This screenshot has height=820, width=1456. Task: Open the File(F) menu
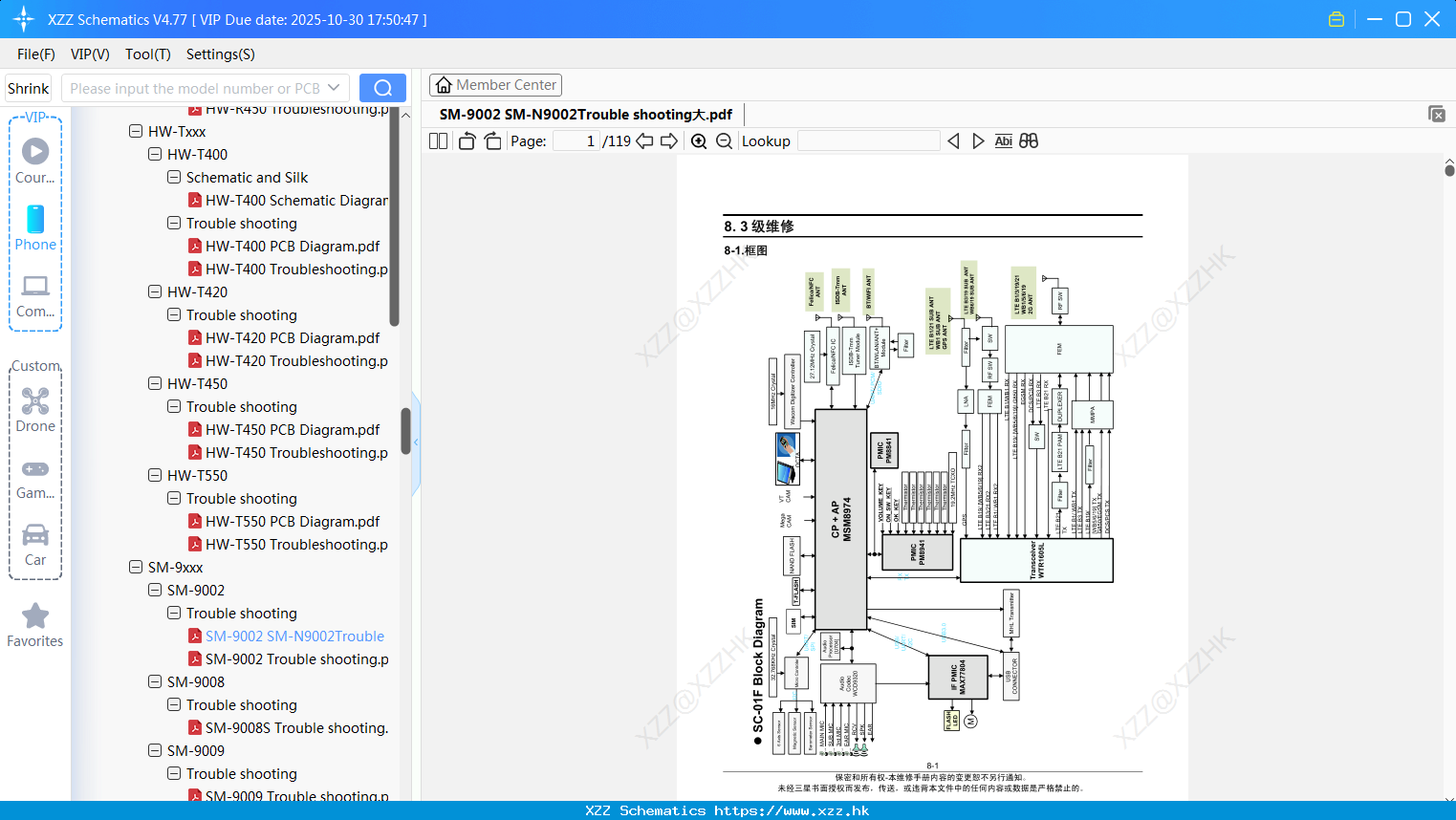coord(36,54)
